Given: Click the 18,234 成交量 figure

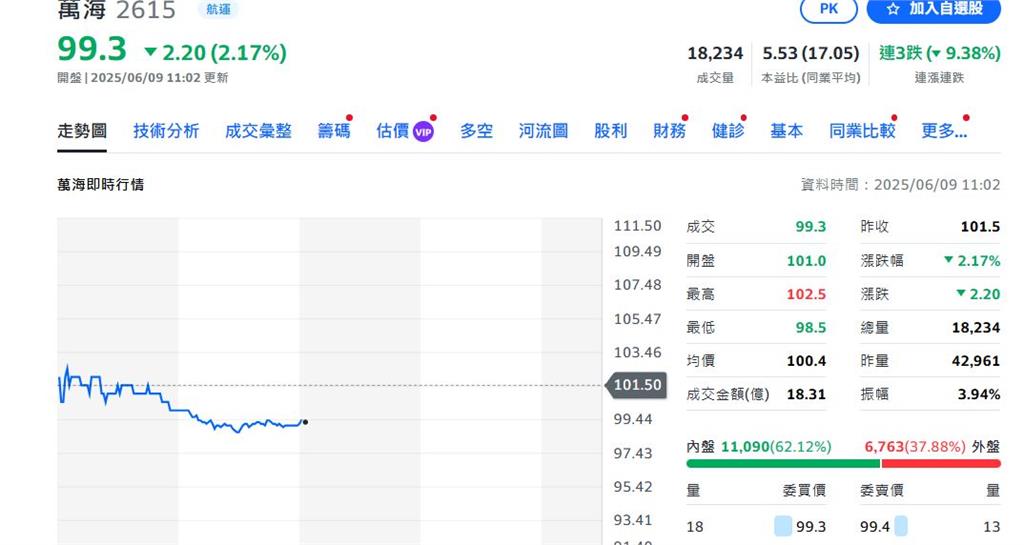Looking at the screenshot, I should pyautogui.click(x=715, y=53).
